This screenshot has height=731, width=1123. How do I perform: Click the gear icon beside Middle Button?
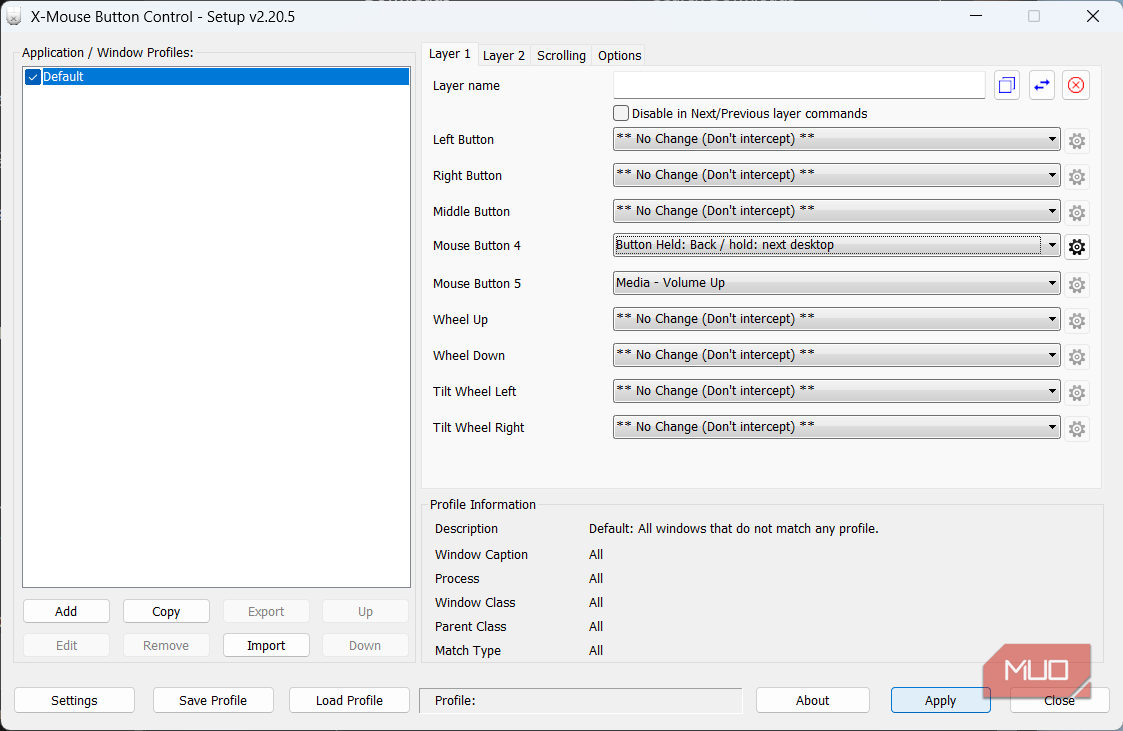(x=1076, y=213)
